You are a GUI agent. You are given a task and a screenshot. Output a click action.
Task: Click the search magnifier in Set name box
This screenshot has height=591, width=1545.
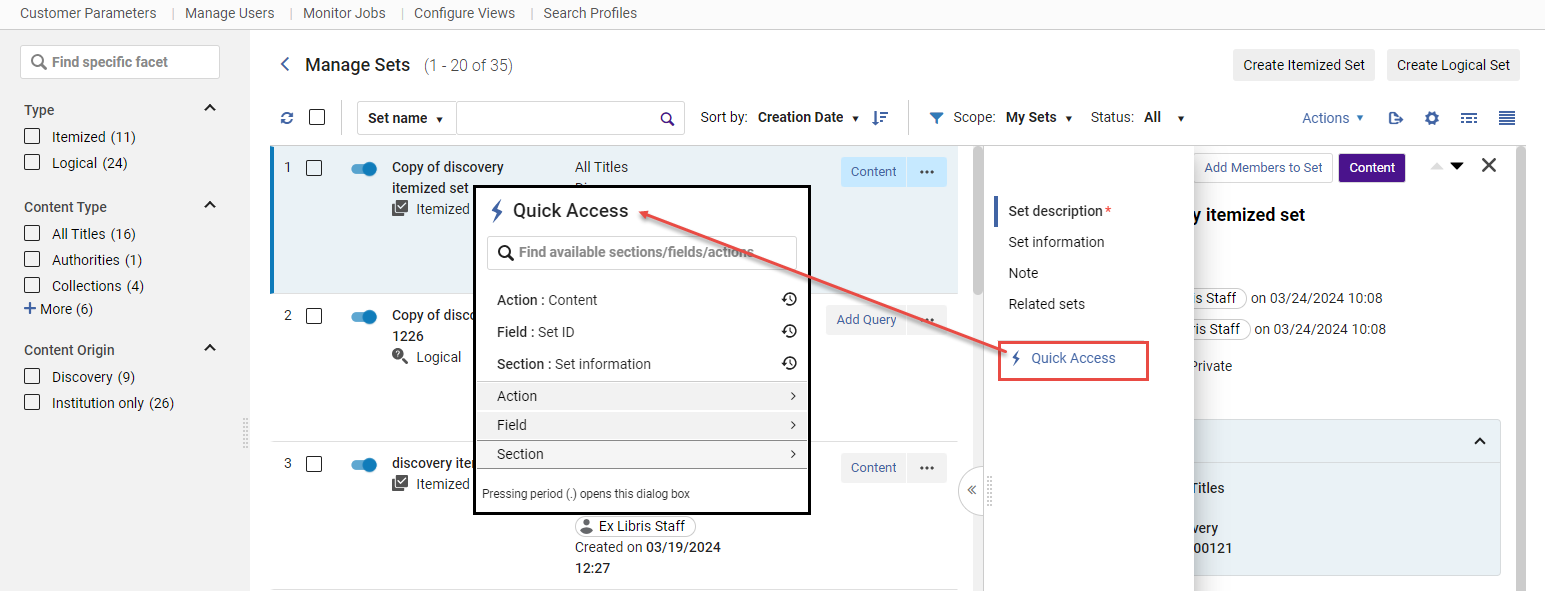(667, 118)
